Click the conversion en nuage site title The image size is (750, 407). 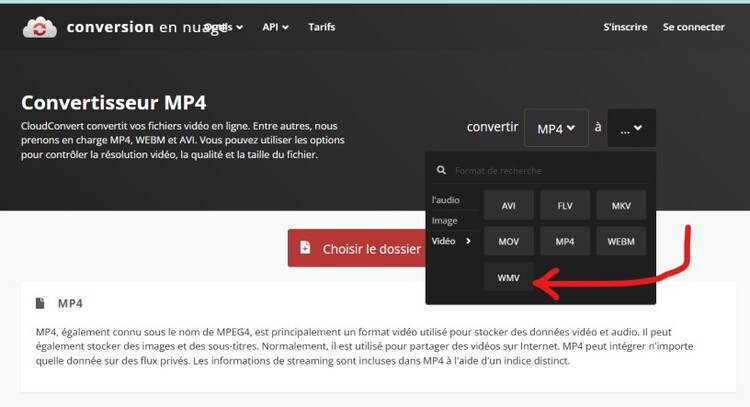click(x=146, y=27)
